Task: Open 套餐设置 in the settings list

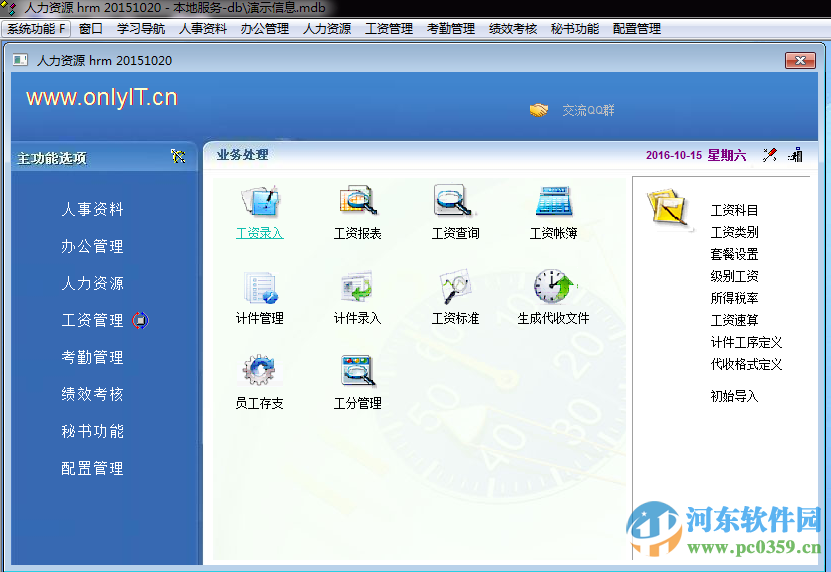Action: [735, 254]
